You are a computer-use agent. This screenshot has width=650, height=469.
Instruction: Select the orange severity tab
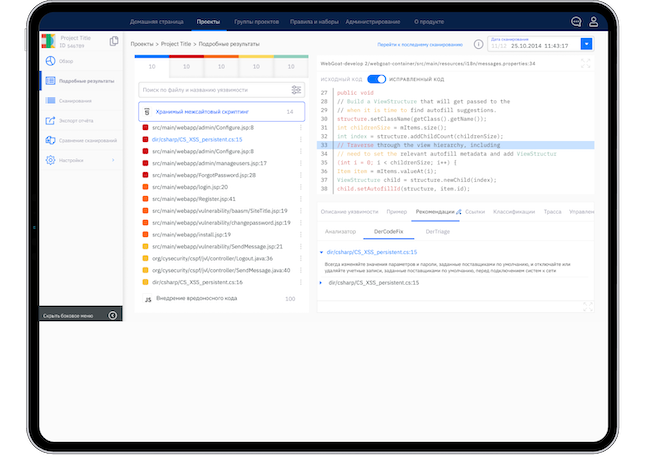tap(221, 66)
